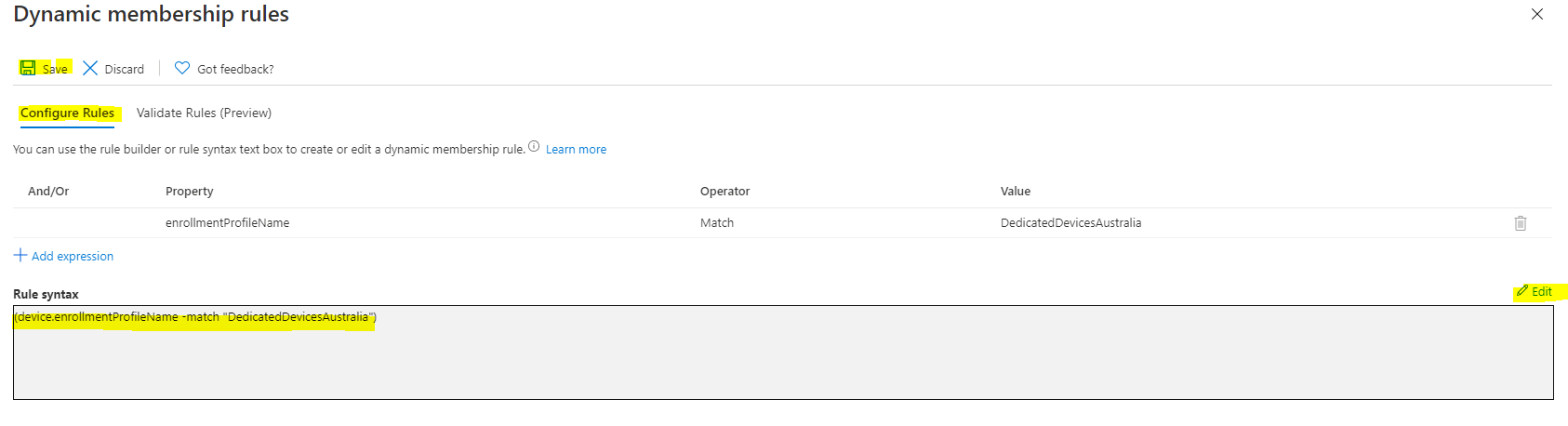Viewport: 1568px width, 426px height.
Task: Click the plus icon for Add expression
Action: point(20,255)
